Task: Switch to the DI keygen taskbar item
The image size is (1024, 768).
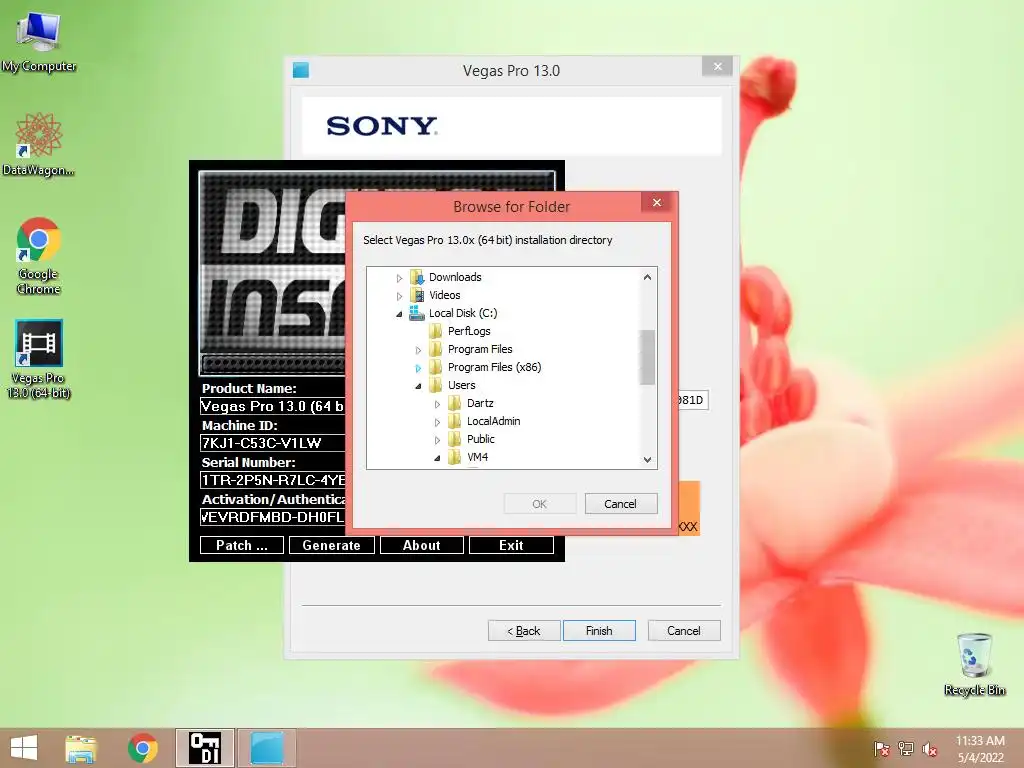Action: point(204,748)
